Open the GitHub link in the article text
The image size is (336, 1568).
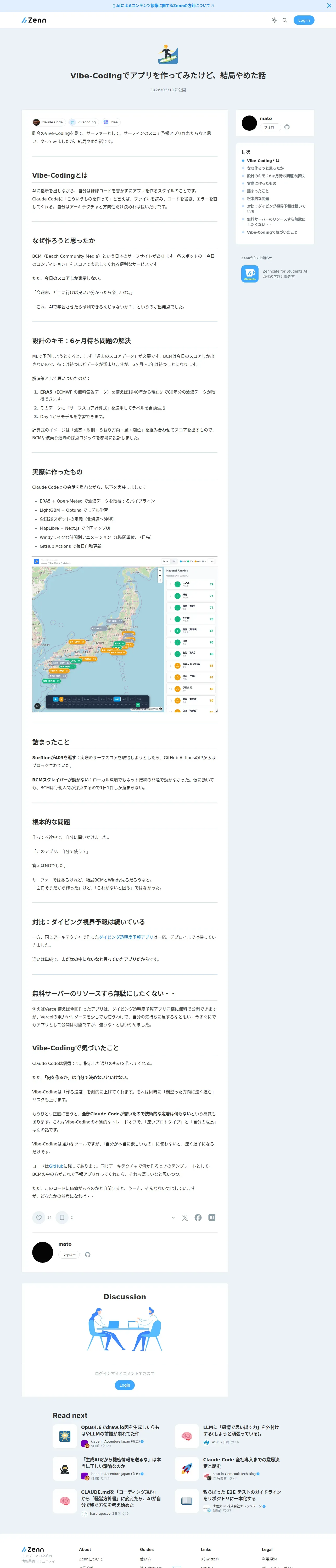pos(56,1166)
